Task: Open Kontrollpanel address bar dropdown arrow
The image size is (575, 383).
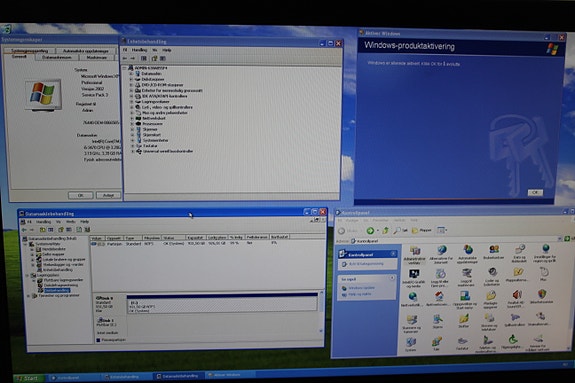Action: 560,238
